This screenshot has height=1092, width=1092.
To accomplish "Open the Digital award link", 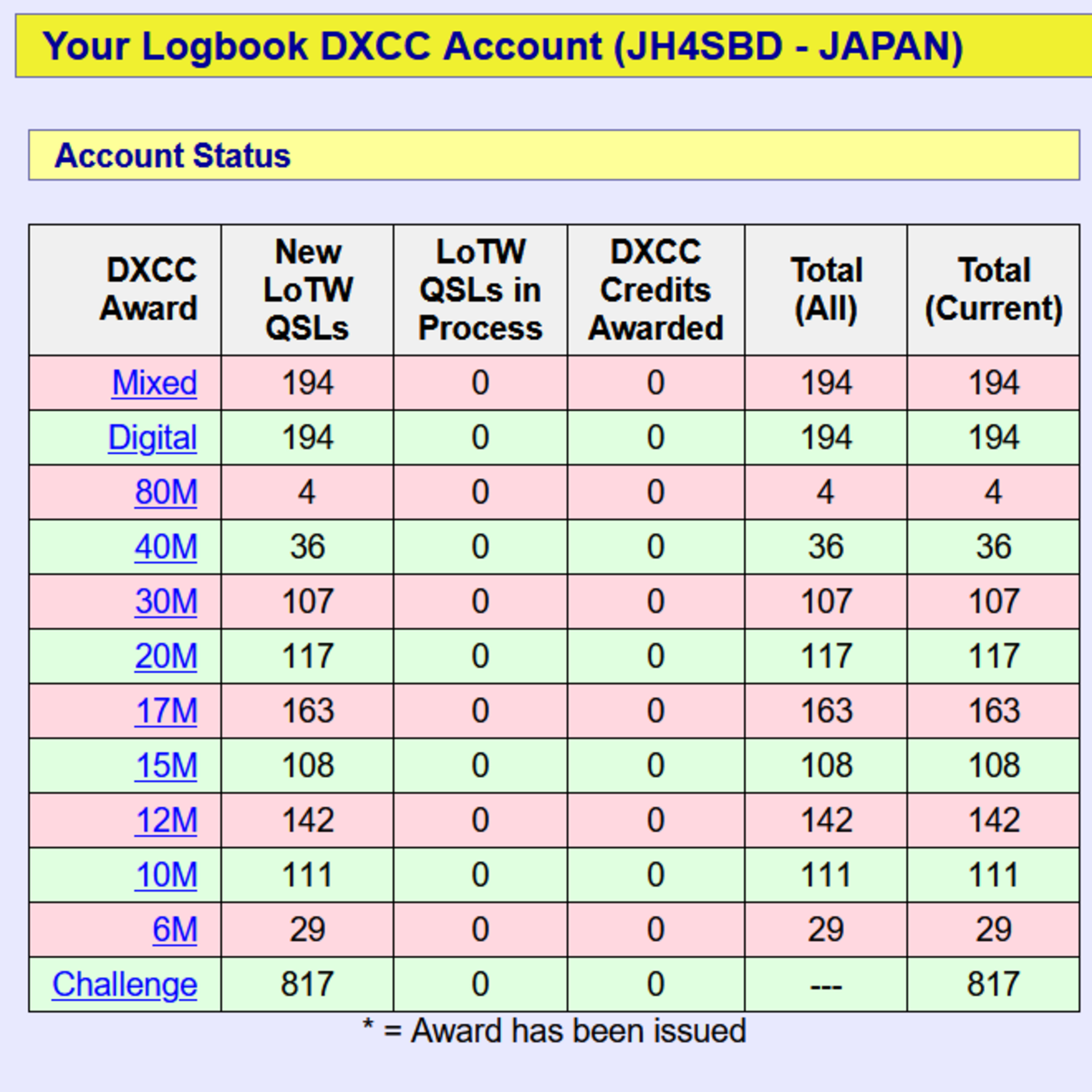I will [x=153, y=438].
